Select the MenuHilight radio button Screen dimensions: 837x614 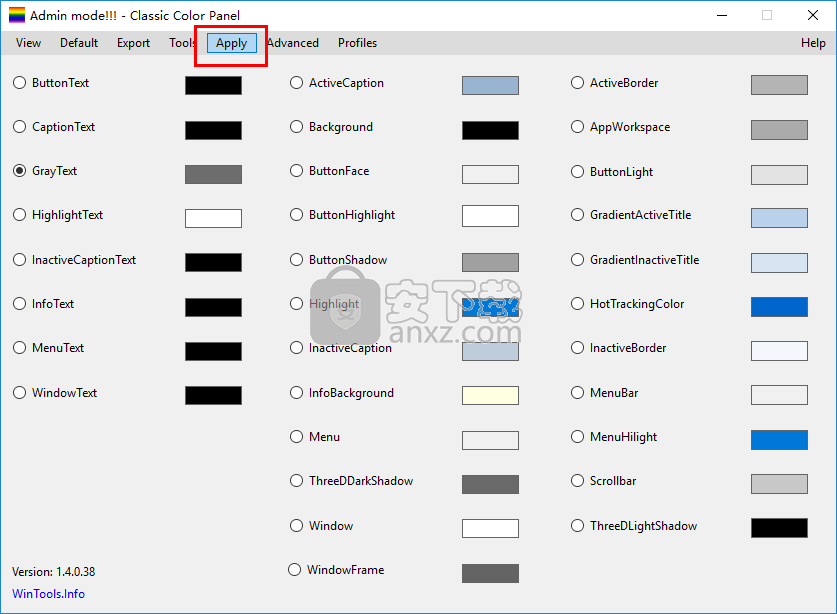click(578, 437)
